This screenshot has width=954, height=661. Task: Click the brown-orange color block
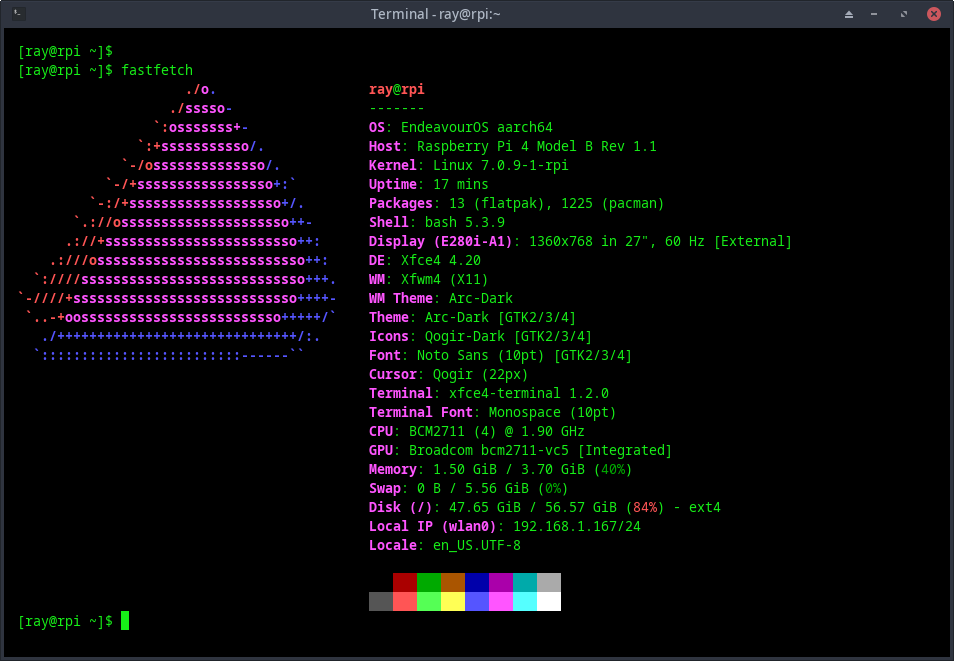453,582
